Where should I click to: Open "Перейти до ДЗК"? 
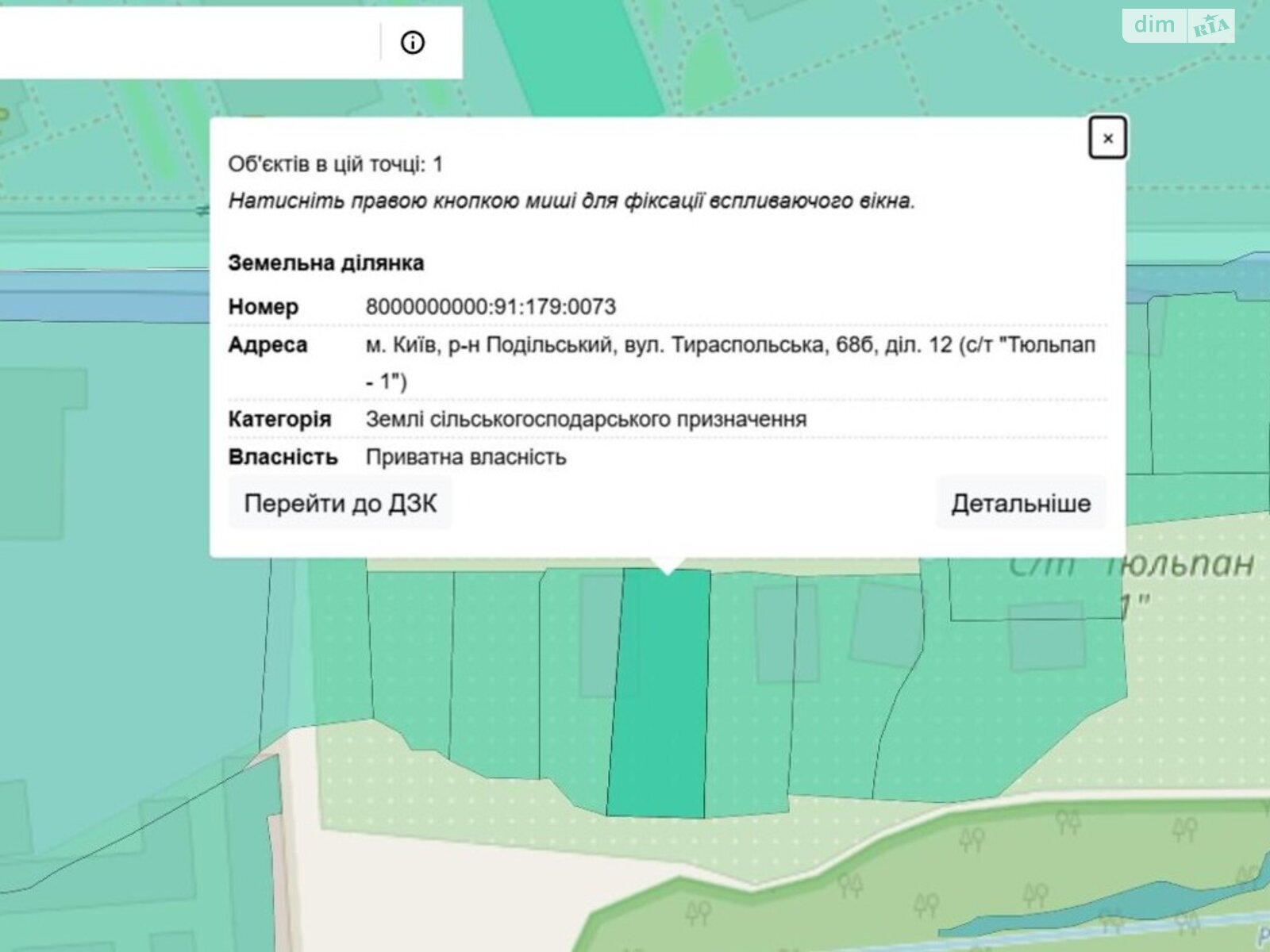[x=340, y=502]
